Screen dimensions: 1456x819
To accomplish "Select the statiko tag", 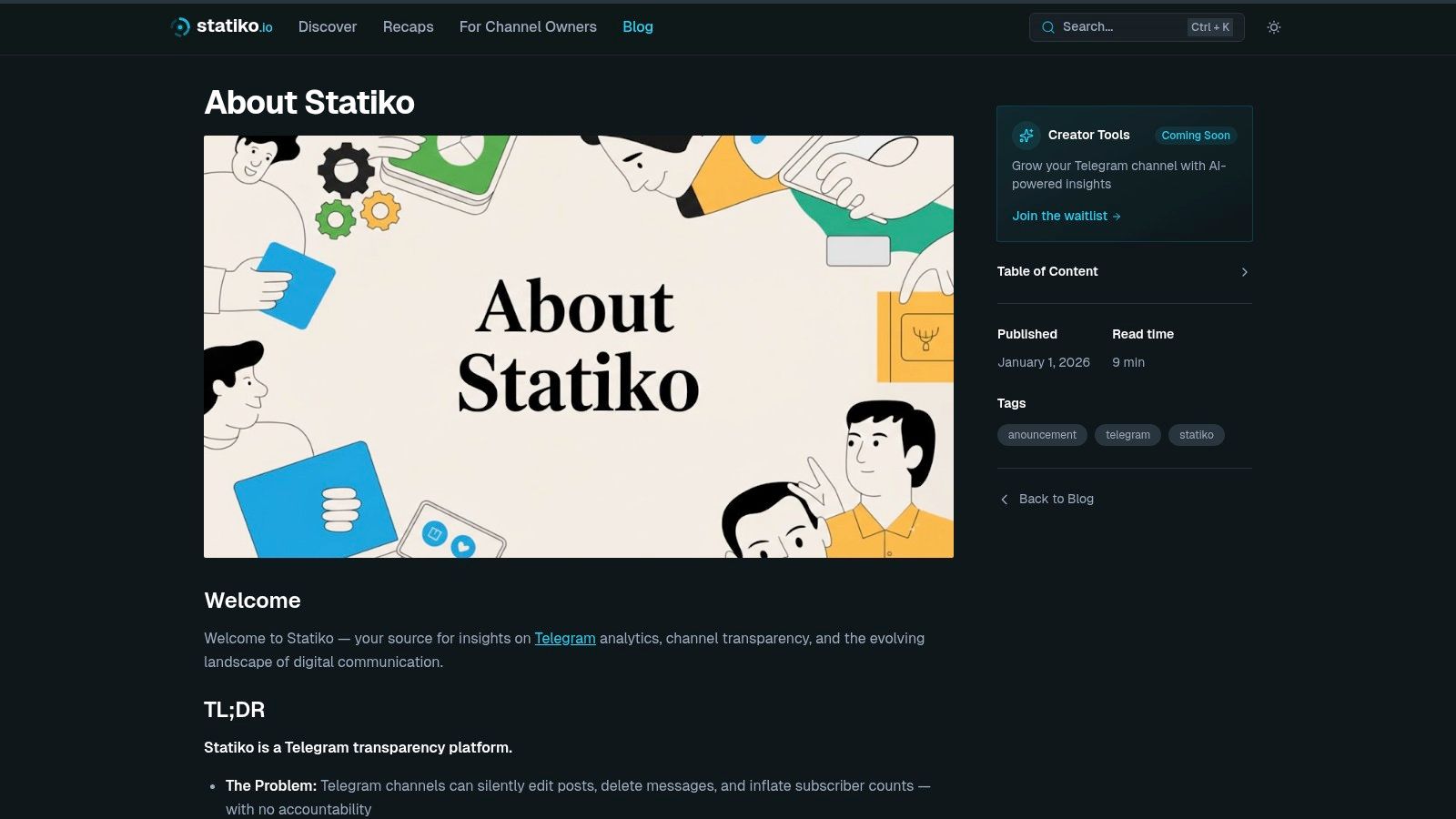I will pyautogui.click(x=1197, y=435).
